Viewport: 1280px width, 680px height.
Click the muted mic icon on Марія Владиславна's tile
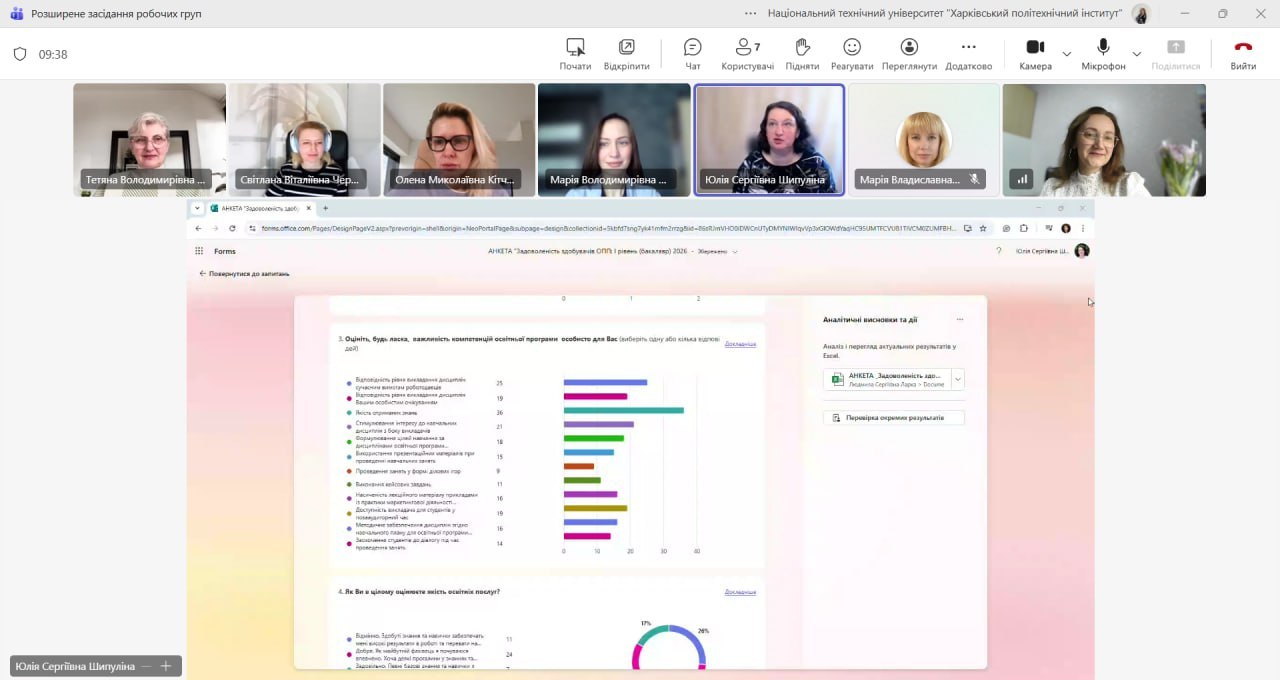click(974, 180)
